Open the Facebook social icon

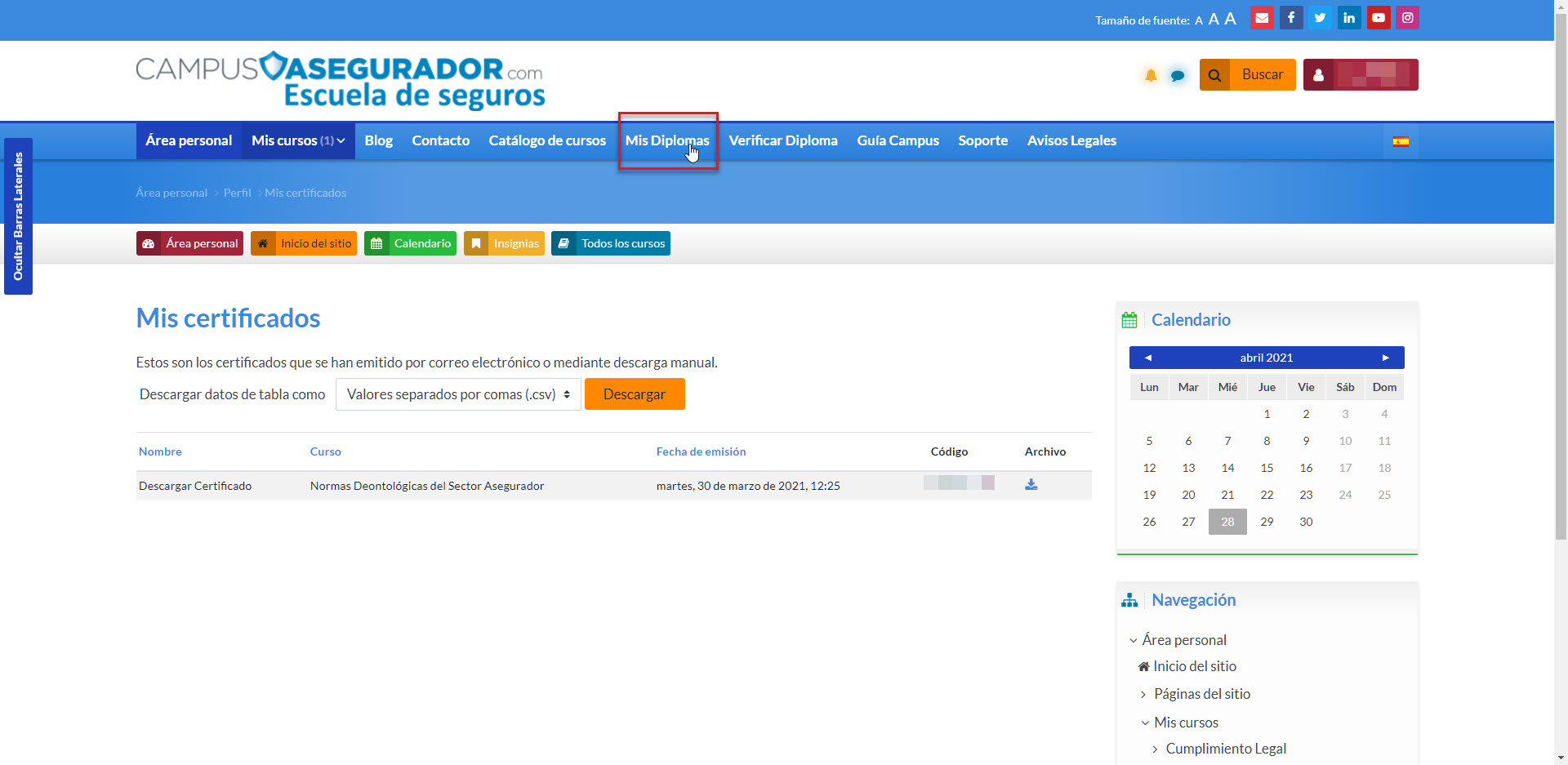(x=1291, y=18)
